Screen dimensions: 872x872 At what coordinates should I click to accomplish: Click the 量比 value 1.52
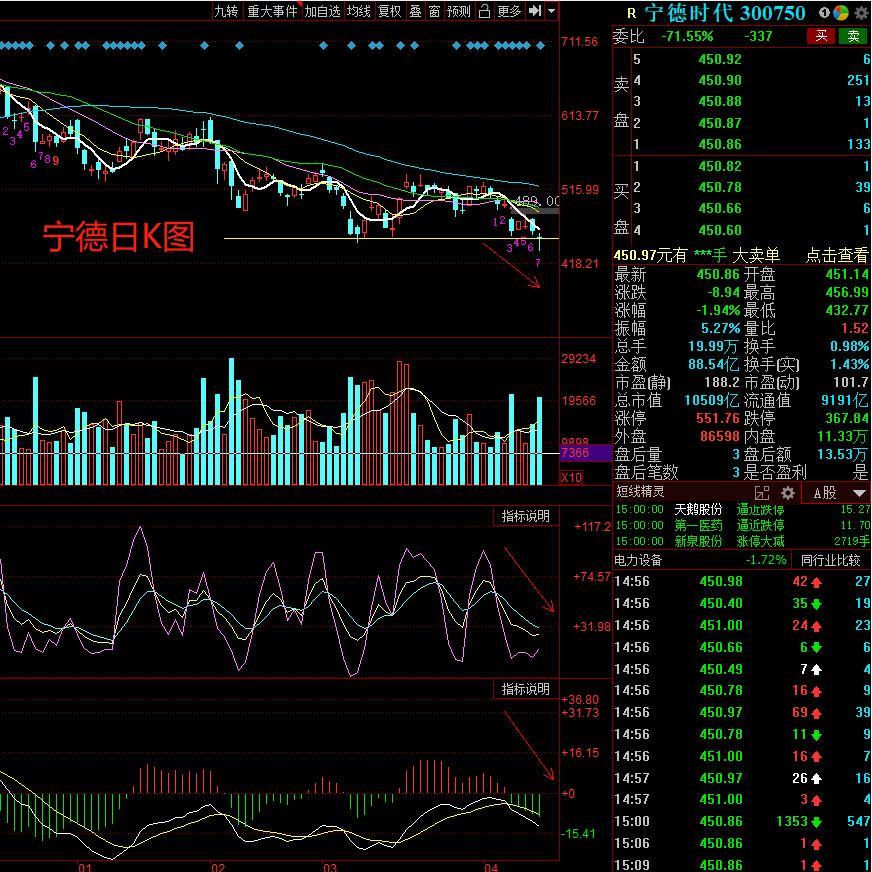click(855, 329)
